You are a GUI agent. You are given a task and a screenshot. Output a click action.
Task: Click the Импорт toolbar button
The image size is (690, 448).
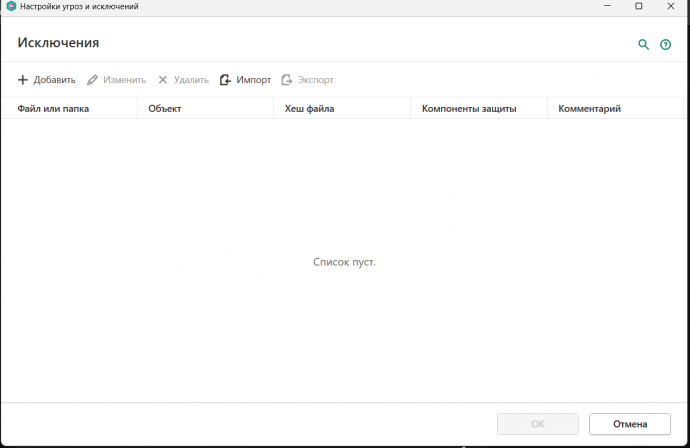coord(245,80)
